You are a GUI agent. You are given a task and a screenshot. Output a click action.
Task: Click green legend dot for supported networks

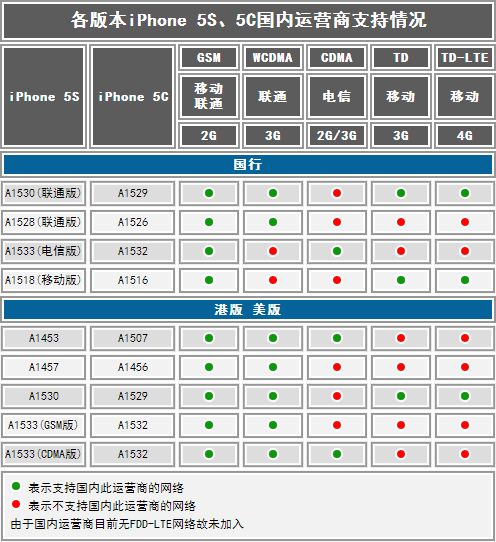click(x=16, y=486)
